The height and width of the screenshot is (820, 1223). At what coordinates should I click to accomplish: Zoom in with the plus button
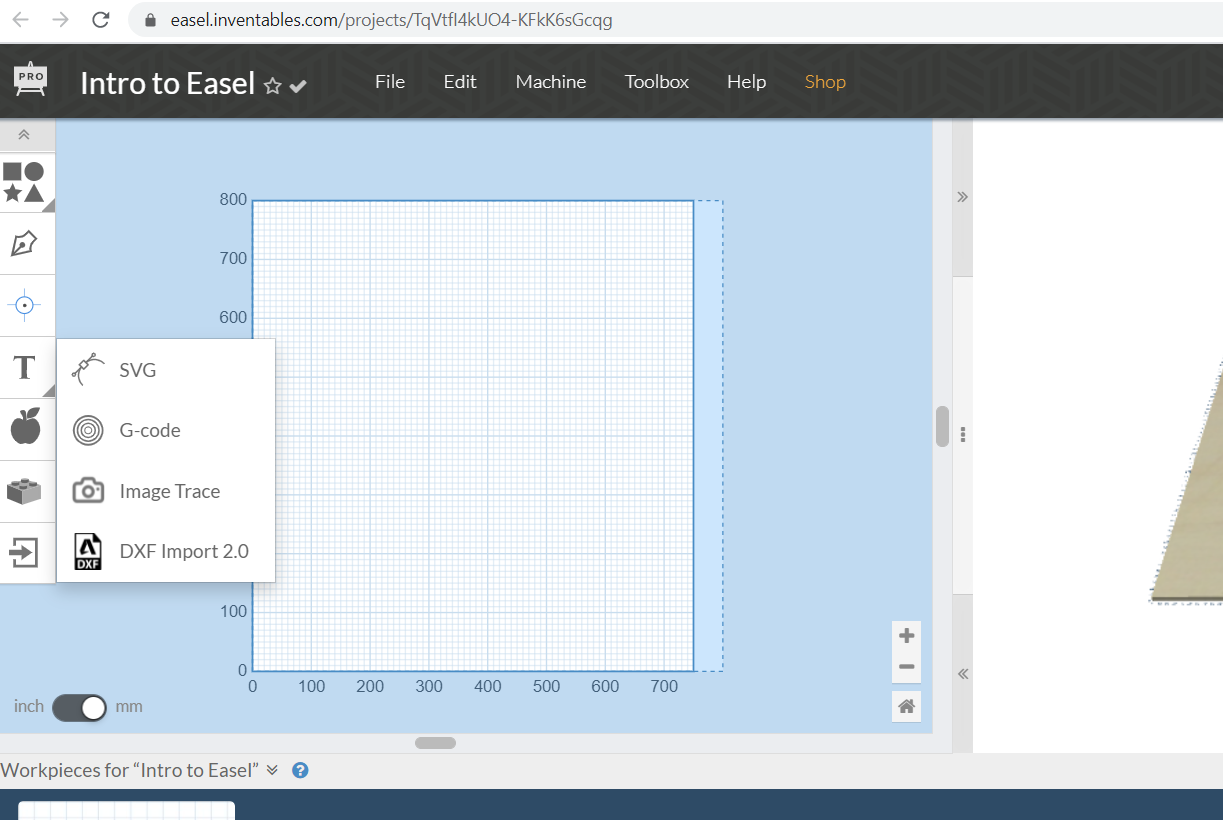pyautogui.click(x=907, y=635)
